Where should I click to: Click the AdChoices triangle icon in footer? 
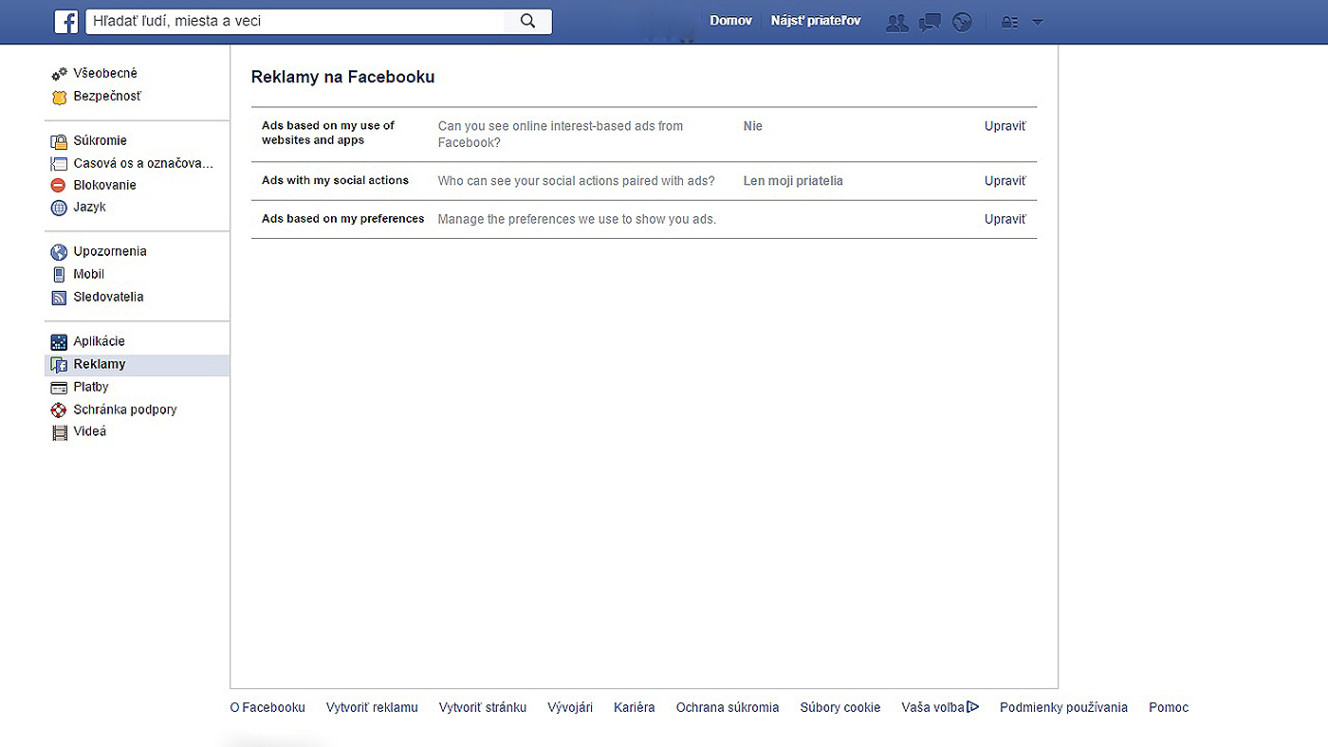(973, 707)
